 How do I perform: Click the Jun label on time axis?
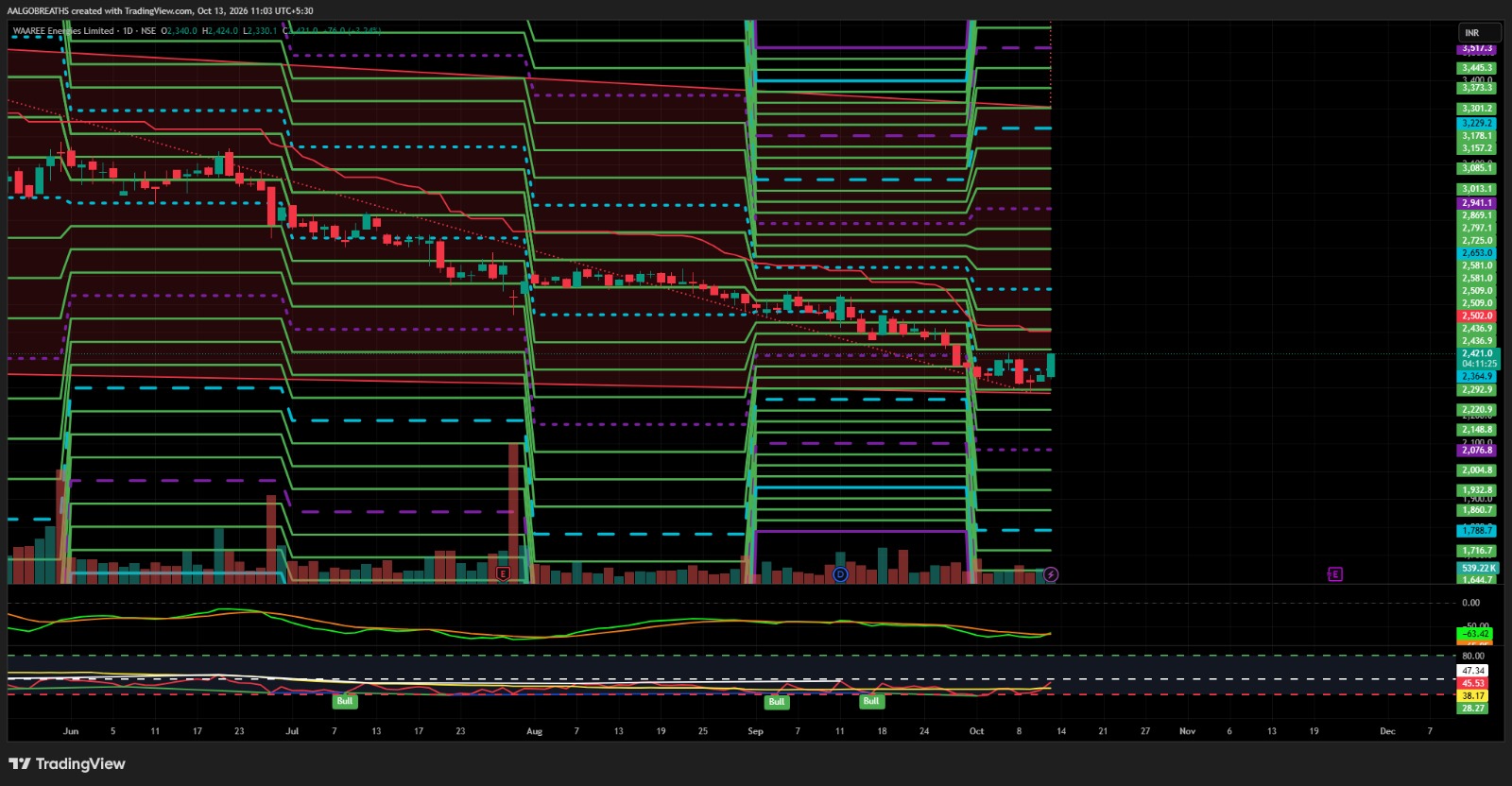[x=71, y=731]
